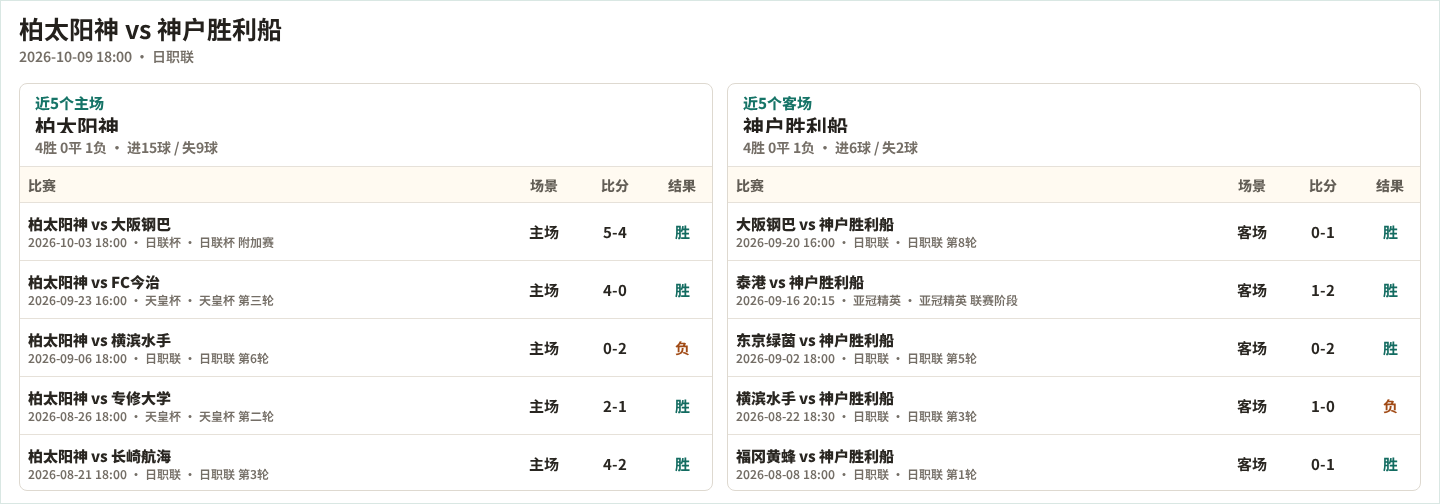Click the 负 result in 柏太阳神 vs 横滨水手 row
This screenshot has height=504, width=1440.
[682, 348]
